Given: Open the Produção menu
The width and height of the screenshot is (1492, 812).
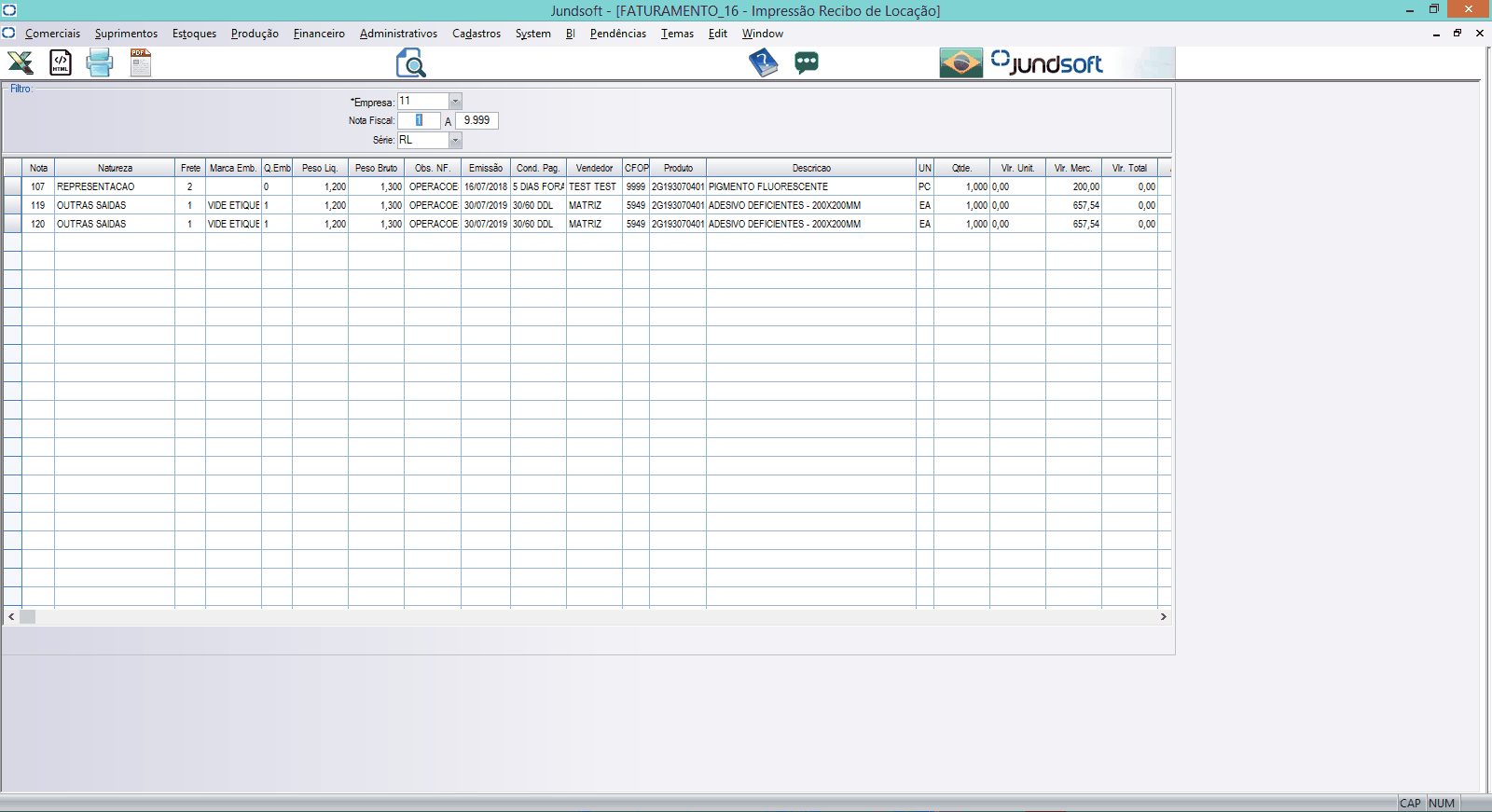Looking at the screenshot, I should (x=255, y=34).
